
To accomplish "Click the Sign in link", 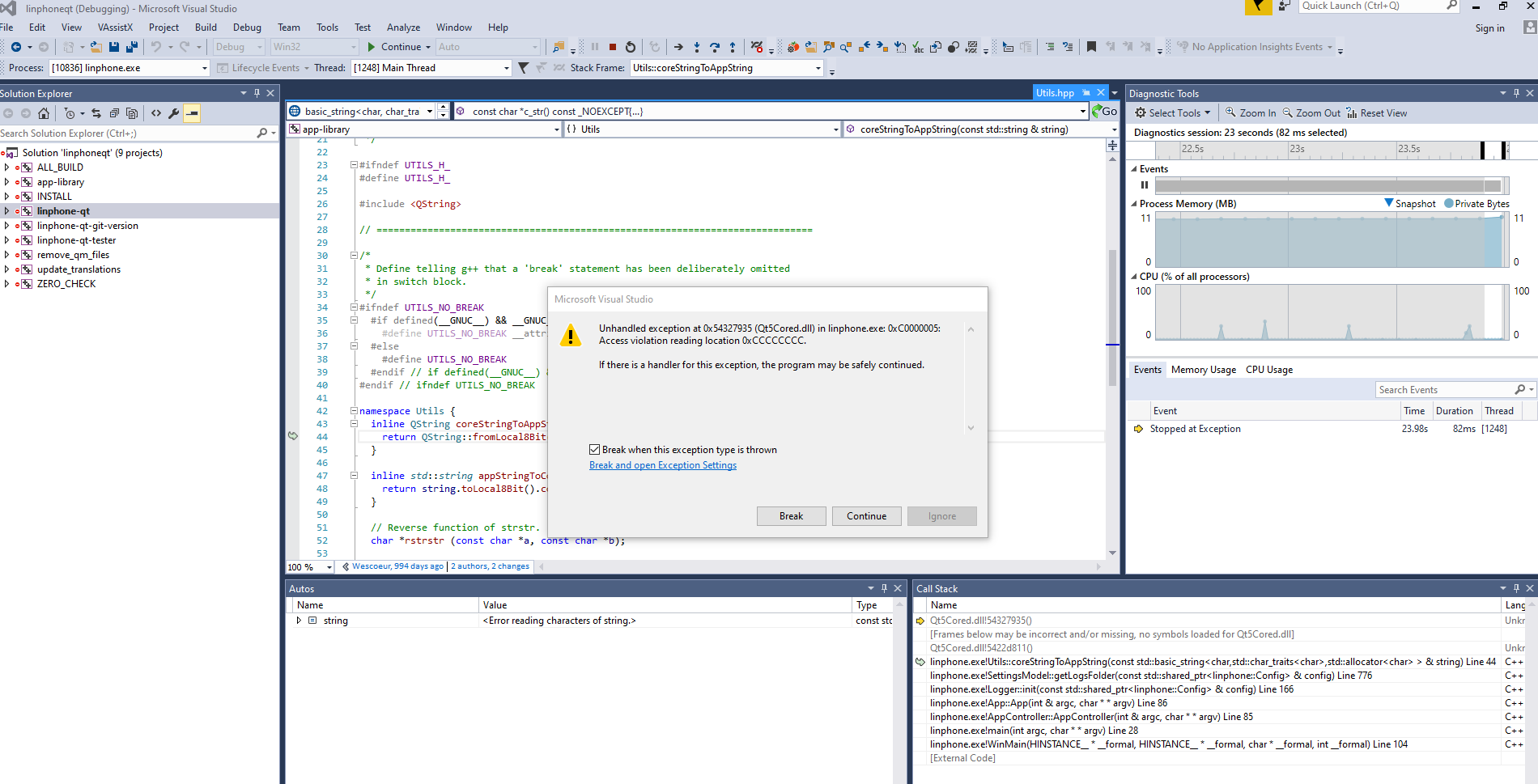I will tap(1489, 28).
